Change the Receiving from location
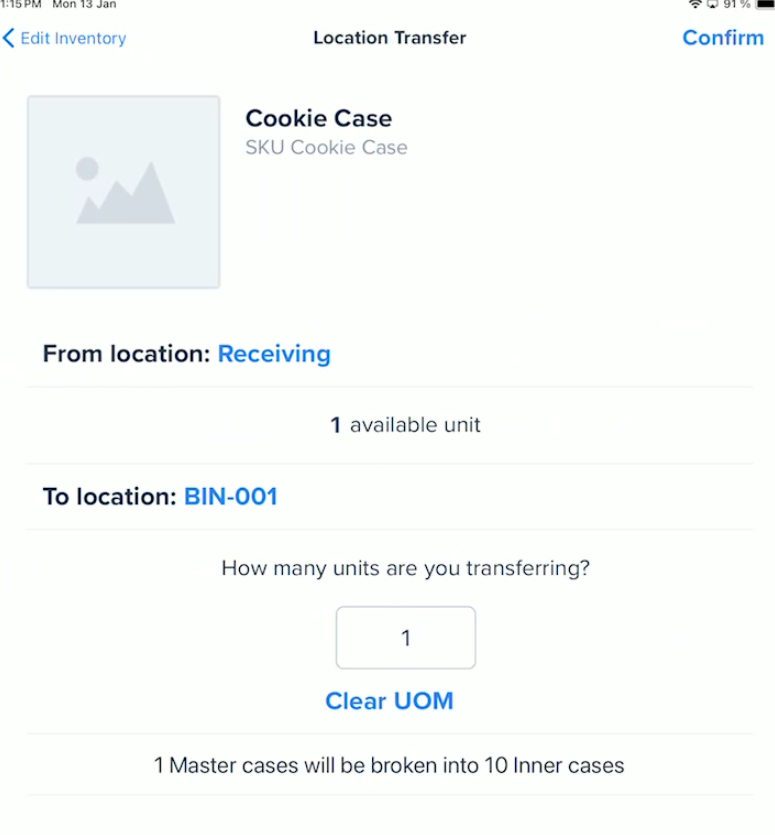Screen dimensions: 775x835 tap(274, 354)
